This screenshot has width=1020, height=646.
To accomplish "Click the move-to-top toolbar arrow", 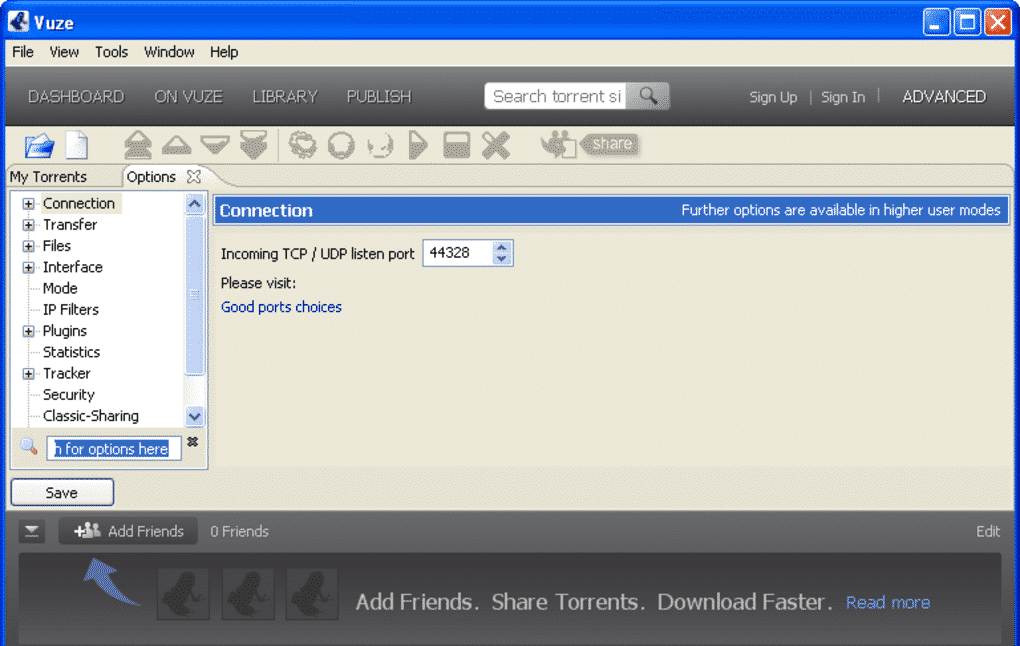I will click(x=138, y=146).
